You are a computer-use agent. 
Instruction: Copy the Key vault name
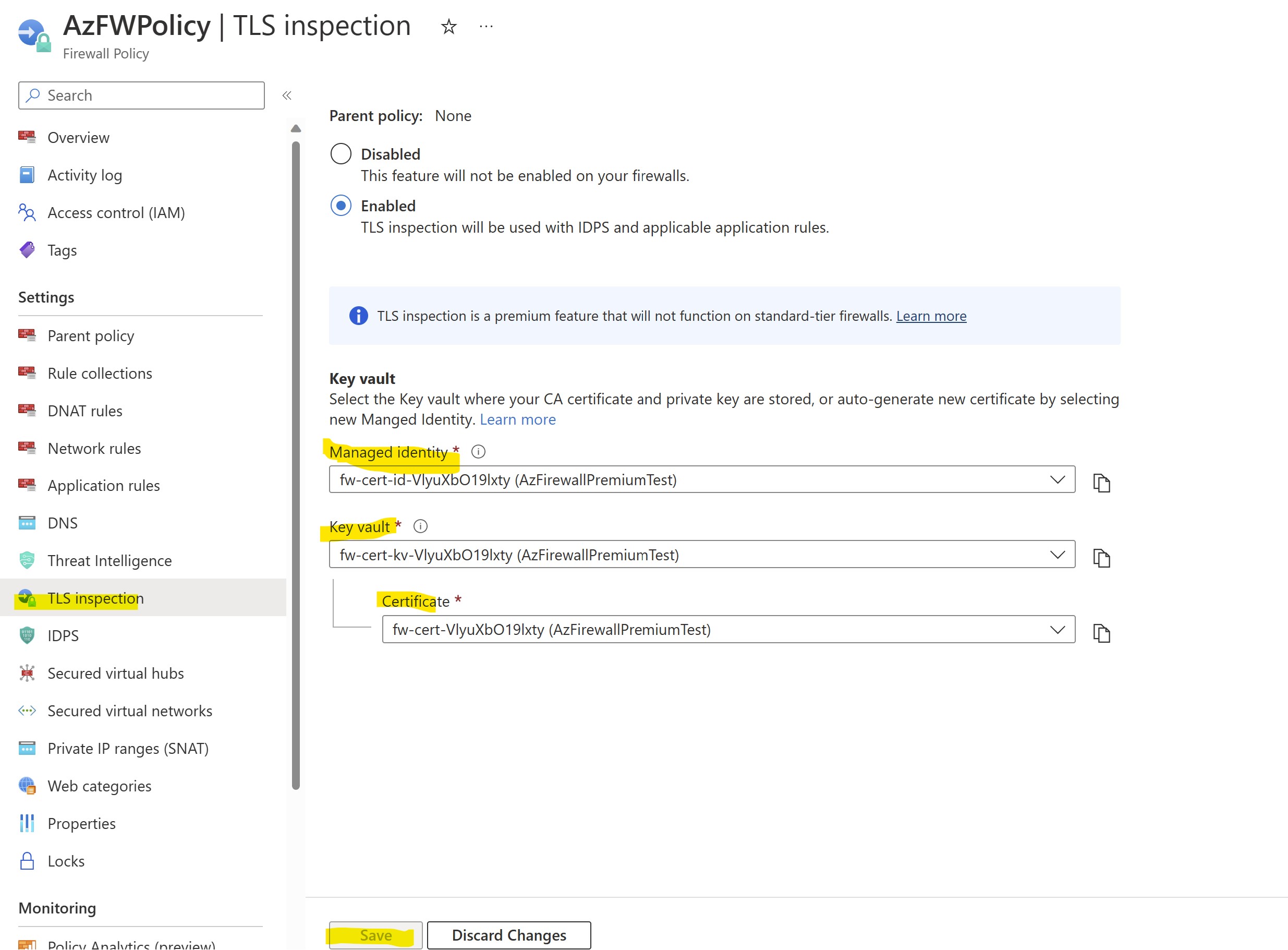click(x=1101, y=557)
